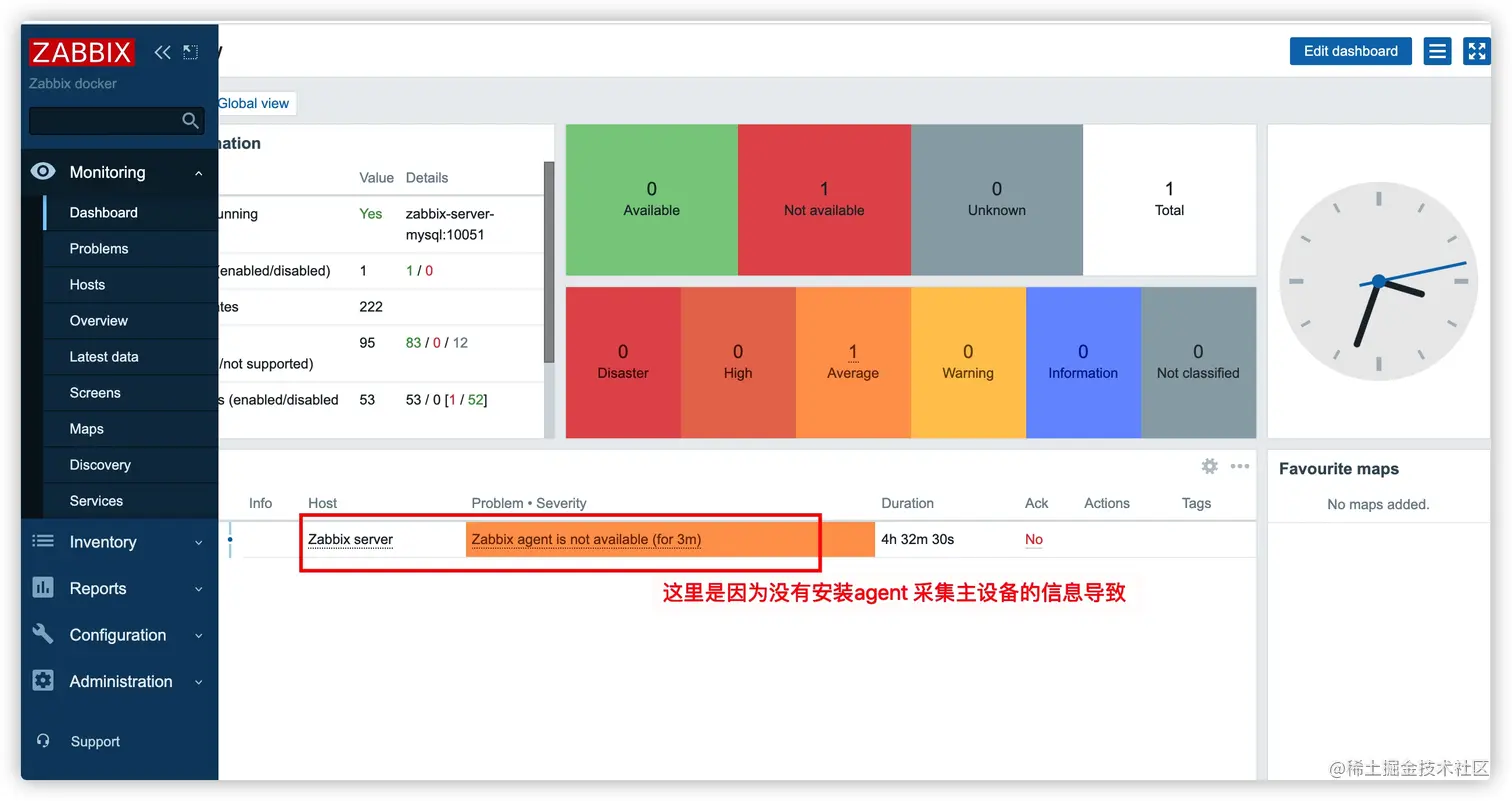Click the High severity tile
The height and width of the screenshot is (801, 1512).
click(x=738, y=362)
